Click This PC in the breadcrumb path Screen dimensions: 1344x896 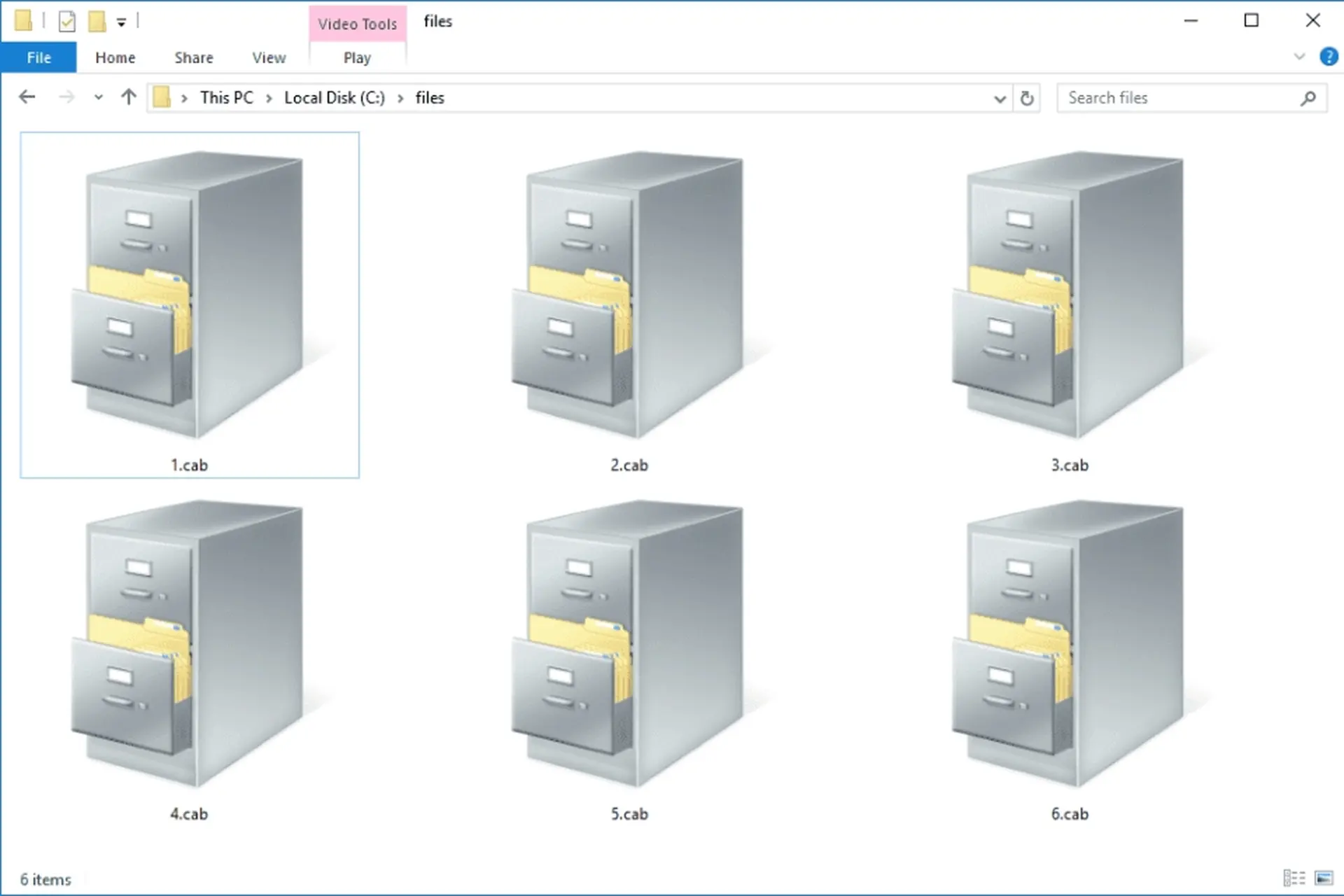pyautogui.click(x=226, y=97)
